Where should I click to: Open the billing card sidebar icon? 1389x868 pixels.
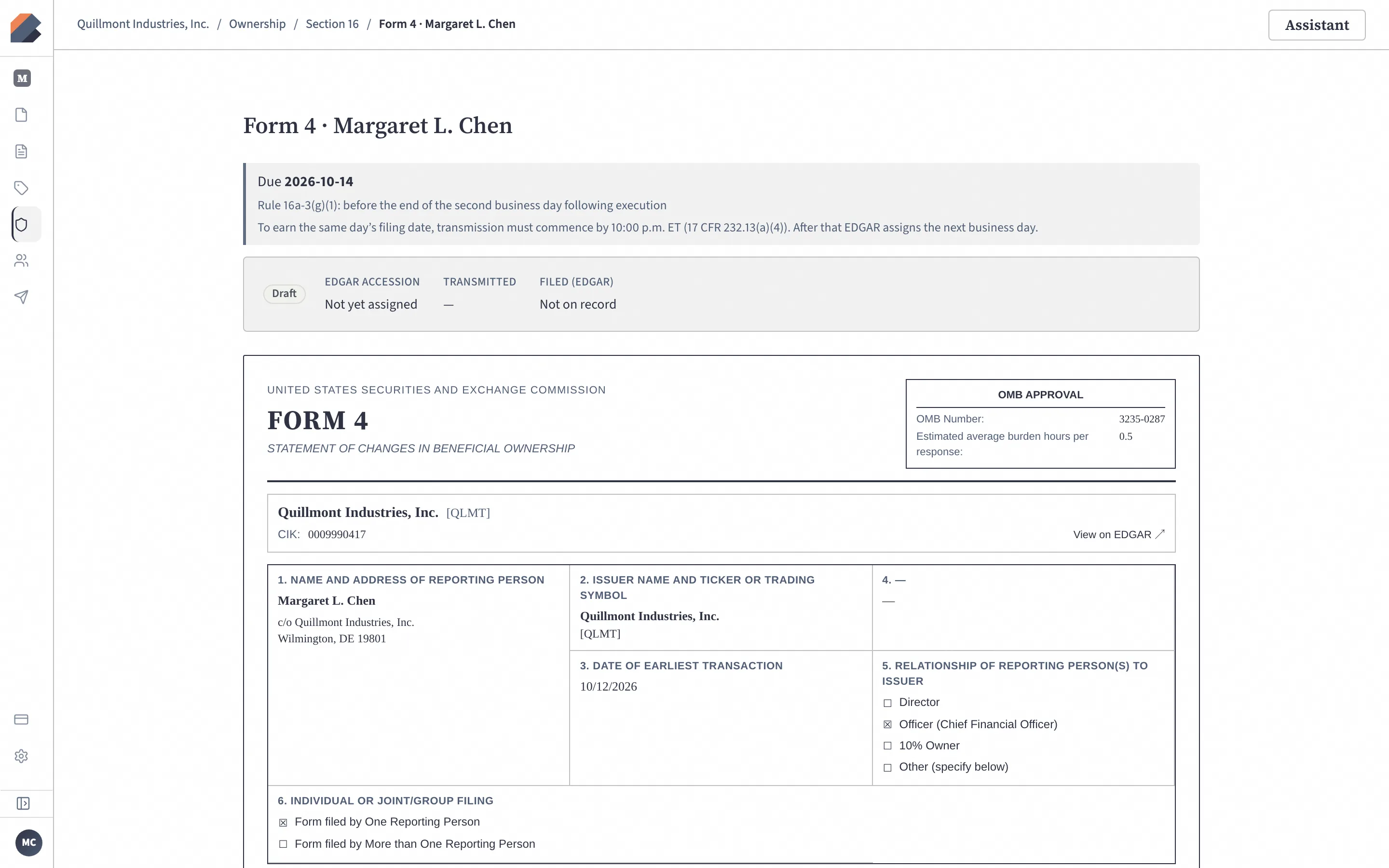(x=21, y=719)
